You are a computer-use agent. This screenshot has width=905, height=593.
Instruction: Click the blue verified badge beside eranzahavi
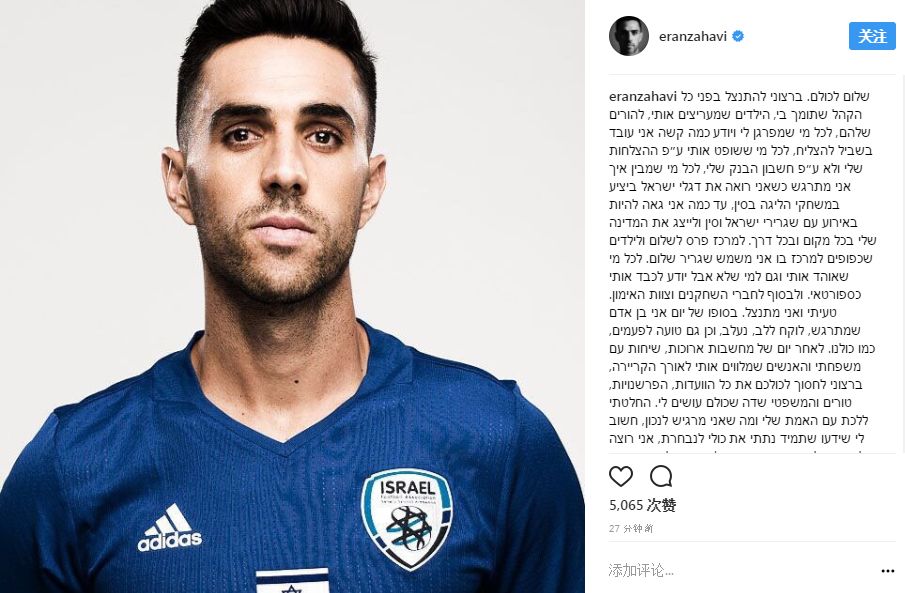(738, 36)
